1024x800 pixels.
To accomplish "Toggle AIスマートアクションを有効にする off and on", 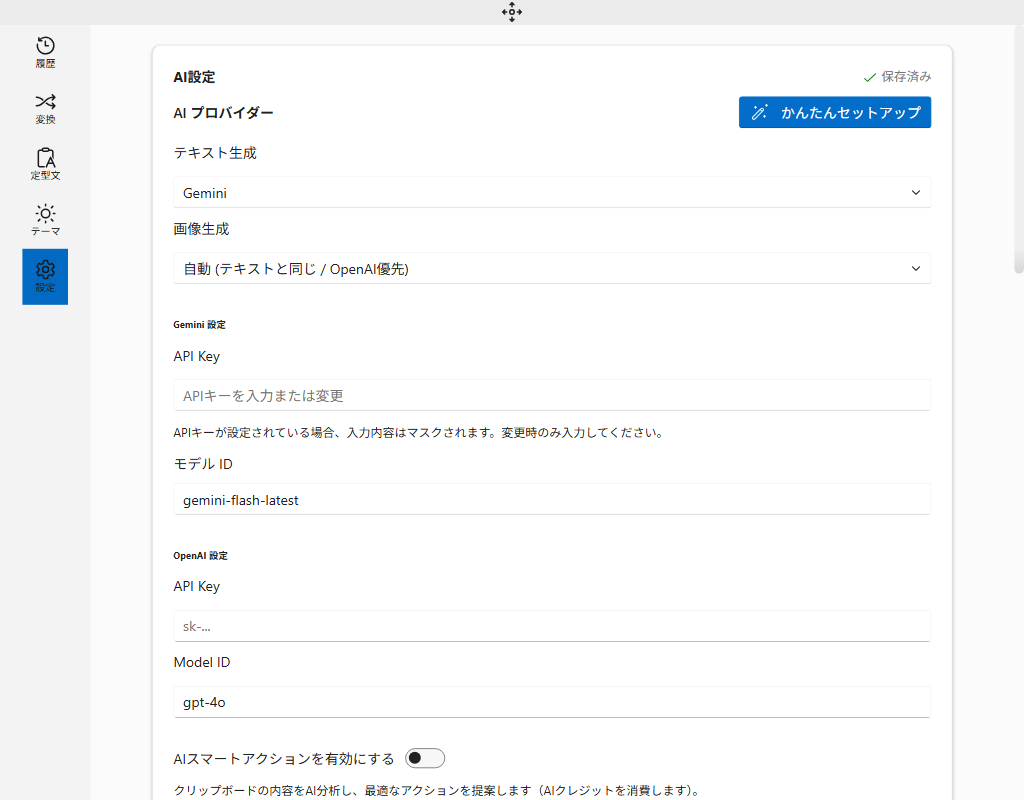I will coord(424,758).
